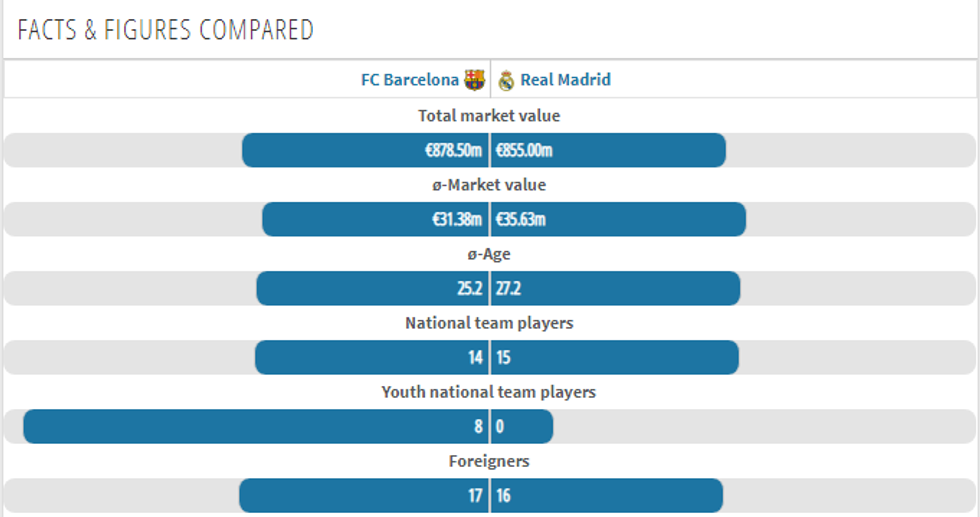Click the Real Madrid crest icon

pos(506,80)
